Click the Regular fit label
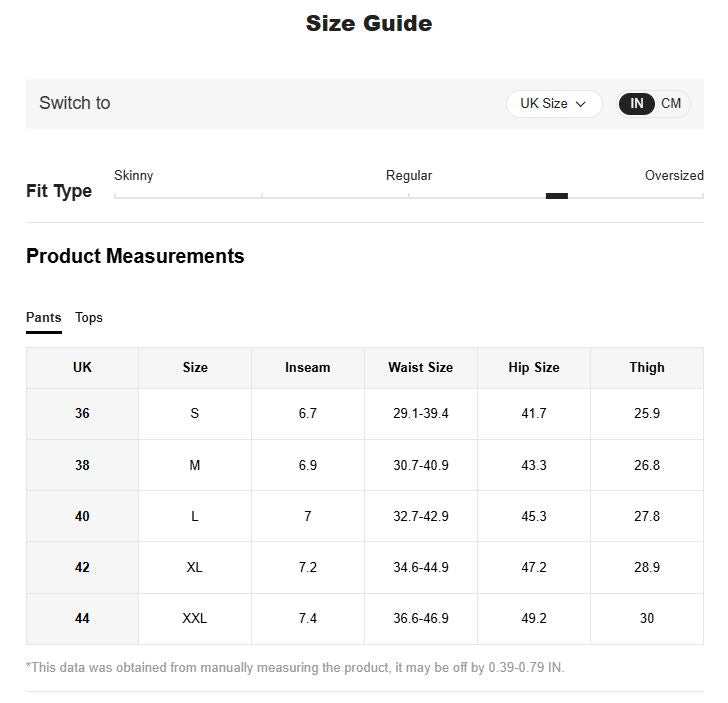This screenshot has width=728, height=703. [409, 176]
